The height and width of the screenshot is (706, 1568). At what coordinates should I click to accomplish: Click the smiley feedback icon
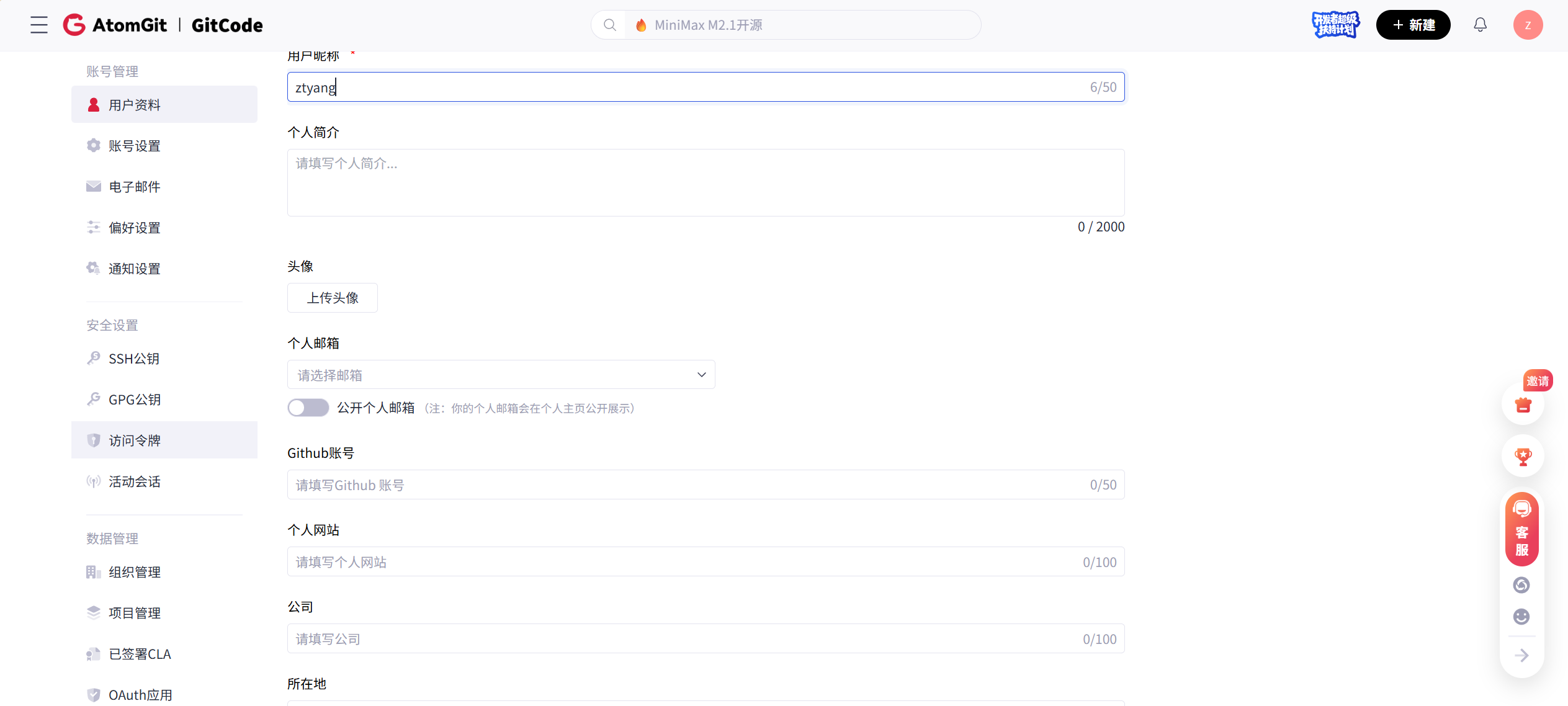pyautogui.click(x=1521, y=616)
